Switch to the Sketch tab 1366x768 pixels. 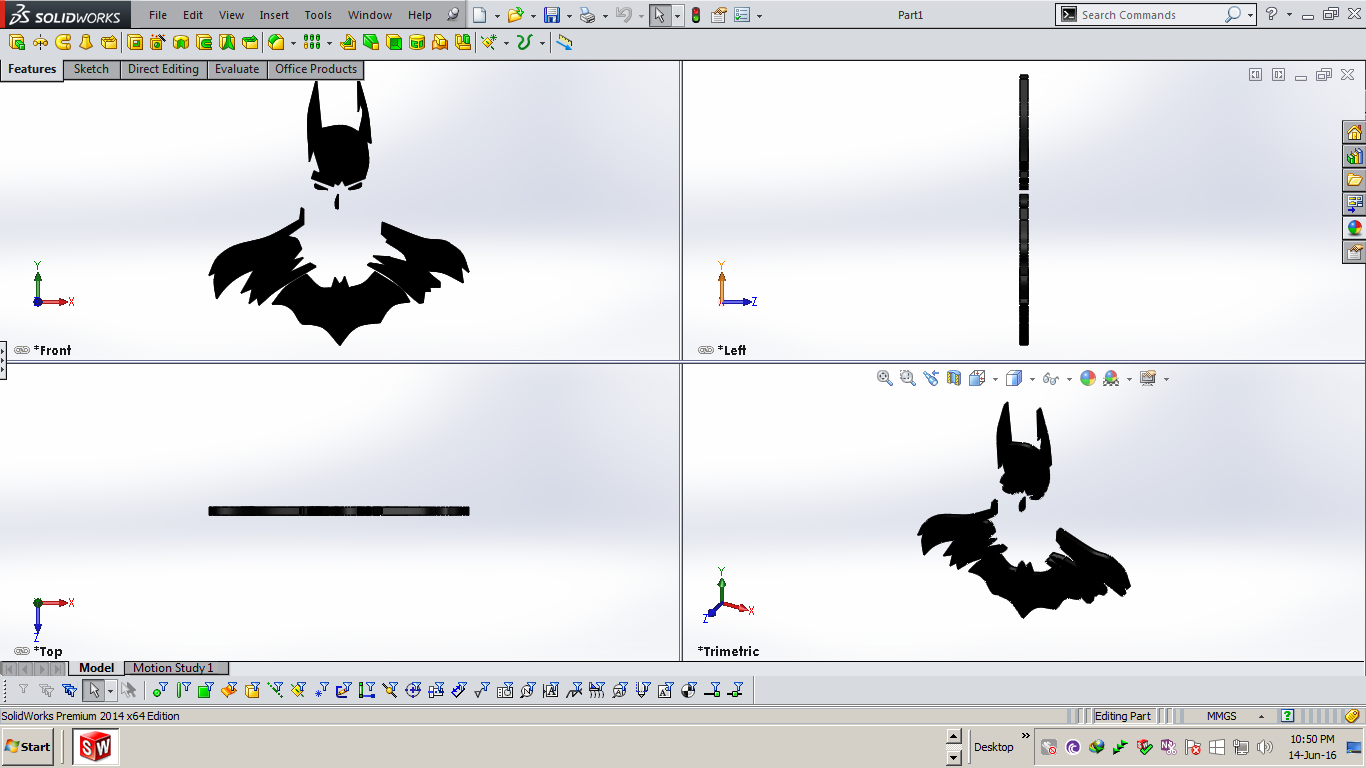pos(91,69)
